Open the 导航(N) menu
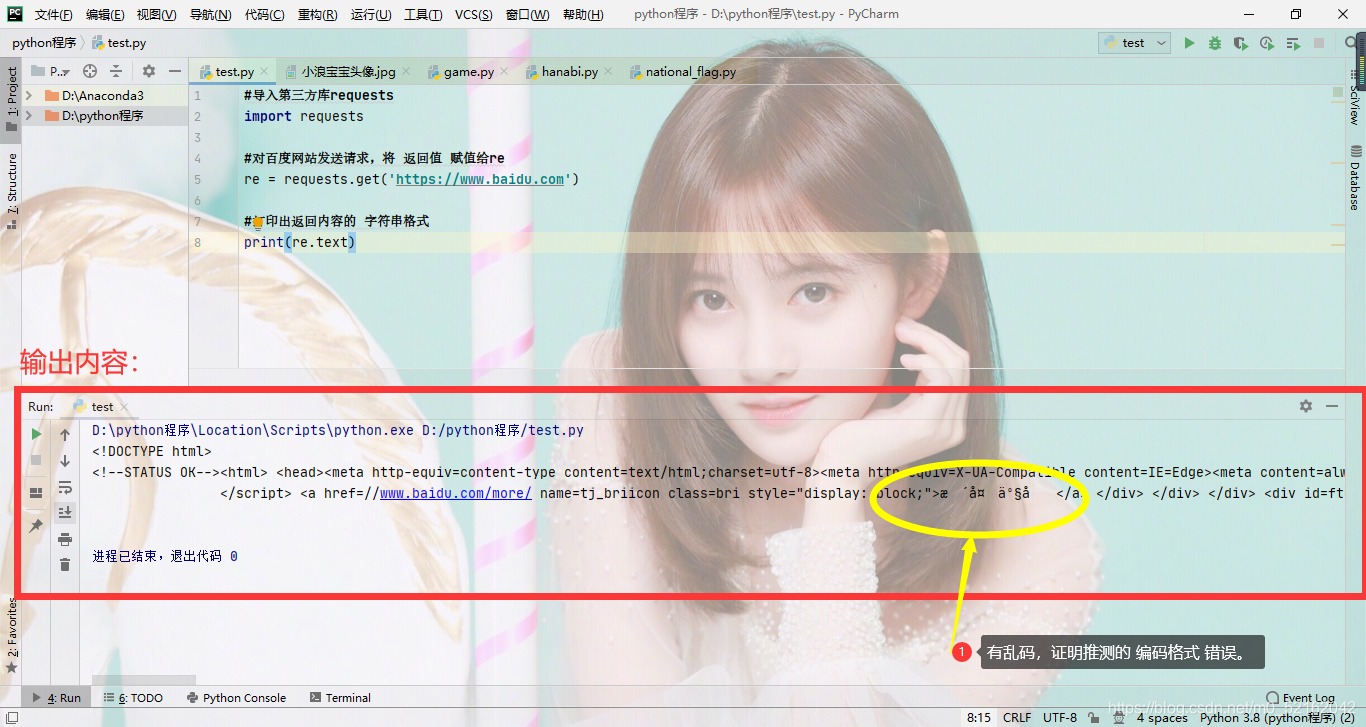Screen dimensions: 1366x727 tap(210, 15)
